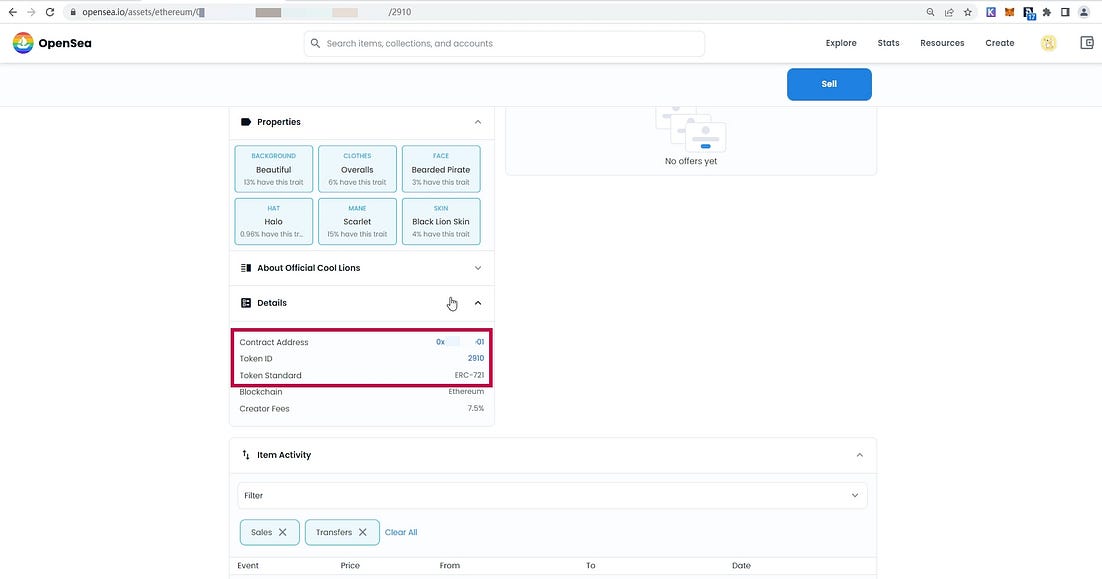
Task: Click the search magnifier icon
Action: 316,43
